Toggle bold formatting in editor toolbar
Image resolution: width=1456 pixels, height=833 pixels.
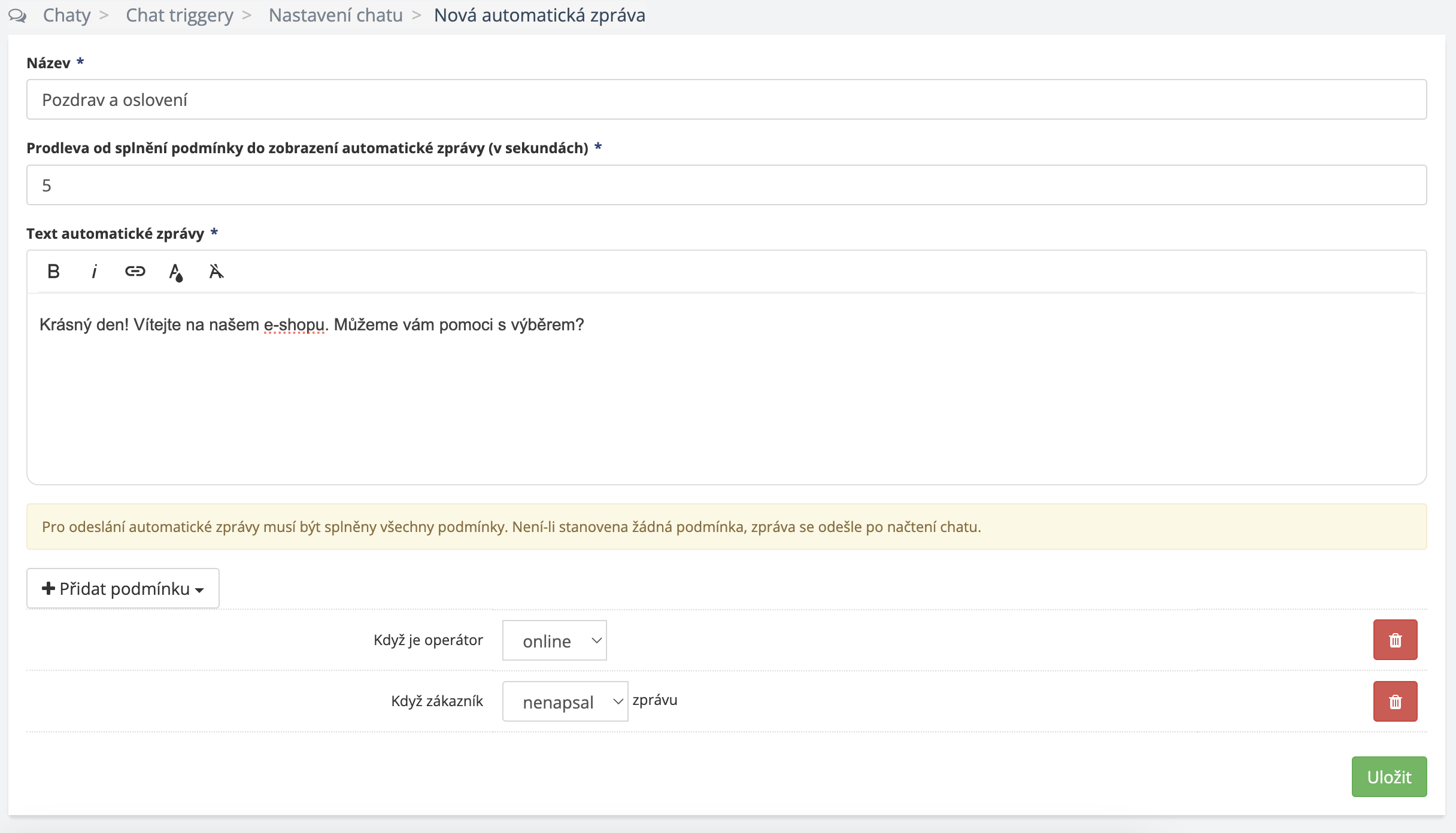tap(53, 272)
